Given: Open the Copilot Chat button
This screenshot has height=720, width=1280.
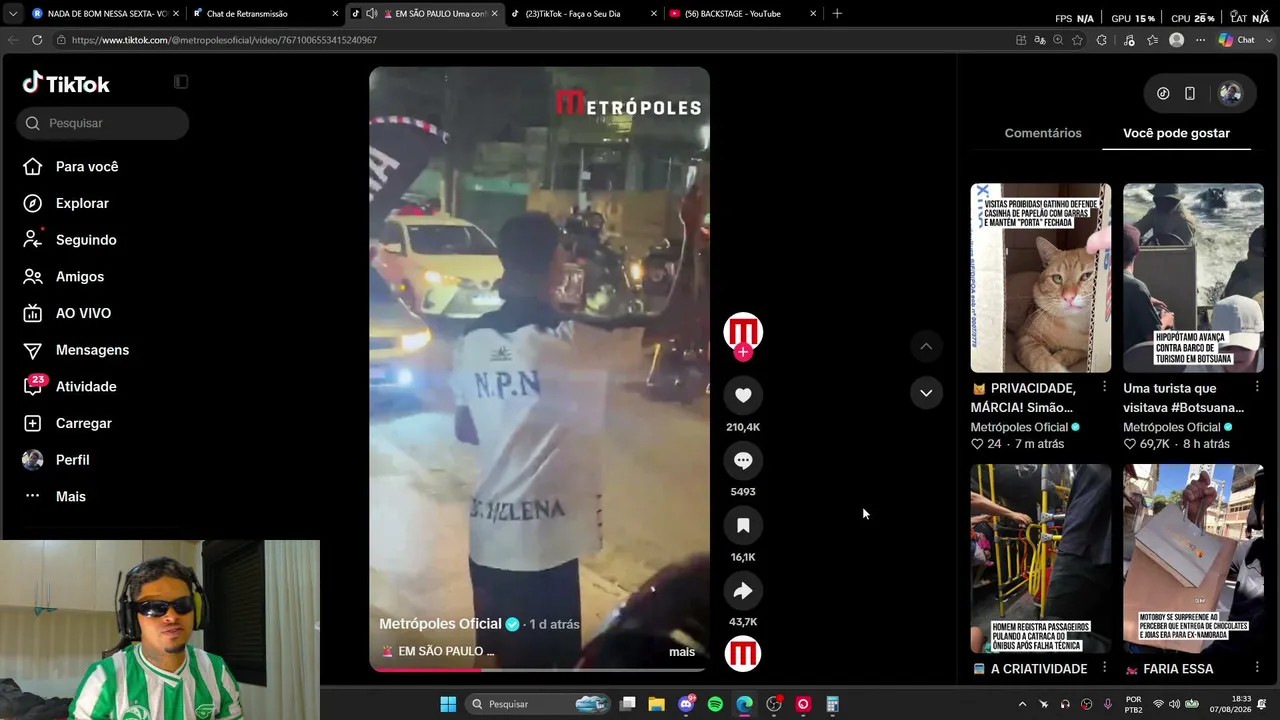Looking at the screenshot, I should (1237, 40).
